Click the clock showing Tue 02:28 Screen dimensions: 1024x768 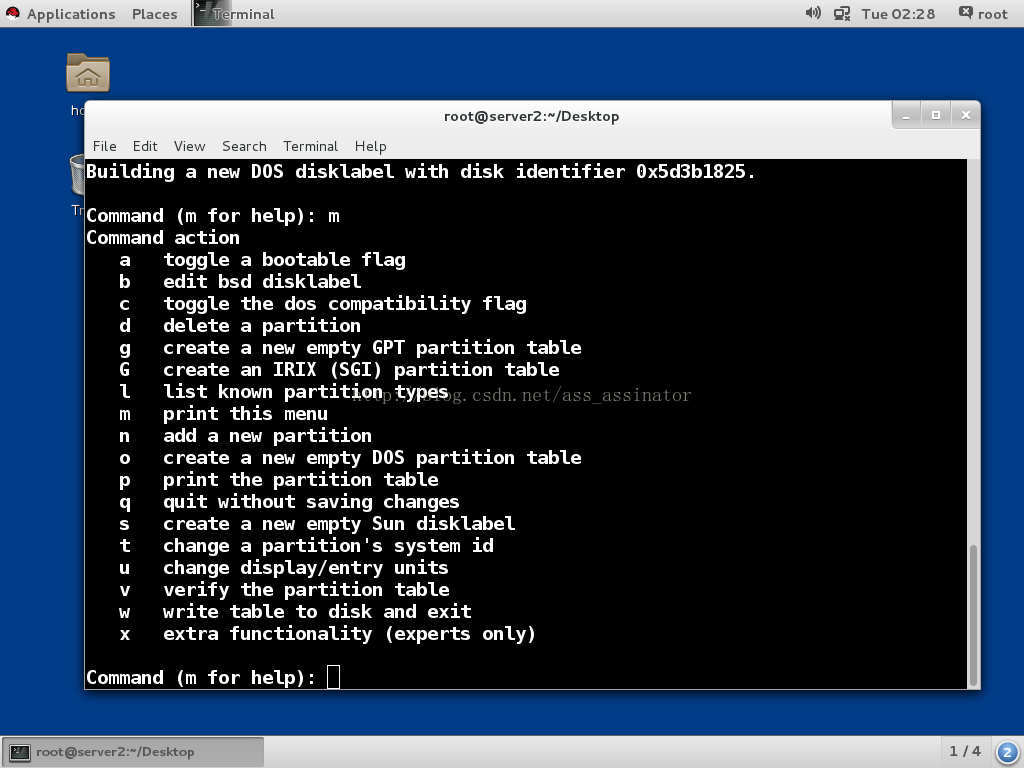tap(898, 14)
